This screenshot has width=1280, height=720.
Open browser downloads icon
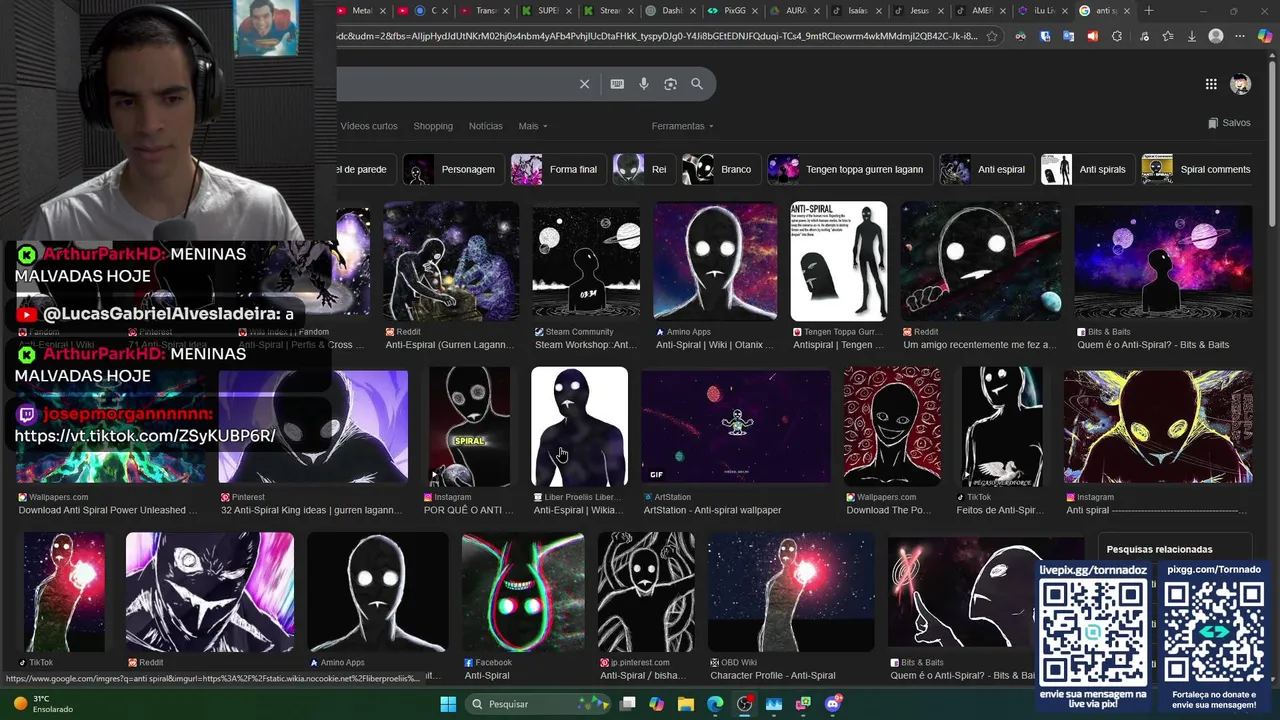coord(1191,36)
